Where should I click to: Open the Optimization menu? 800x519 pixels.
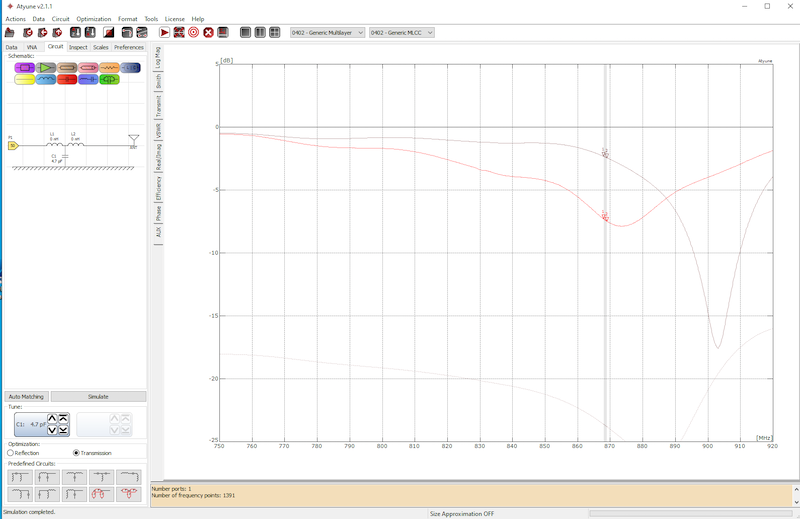[94, 19]
